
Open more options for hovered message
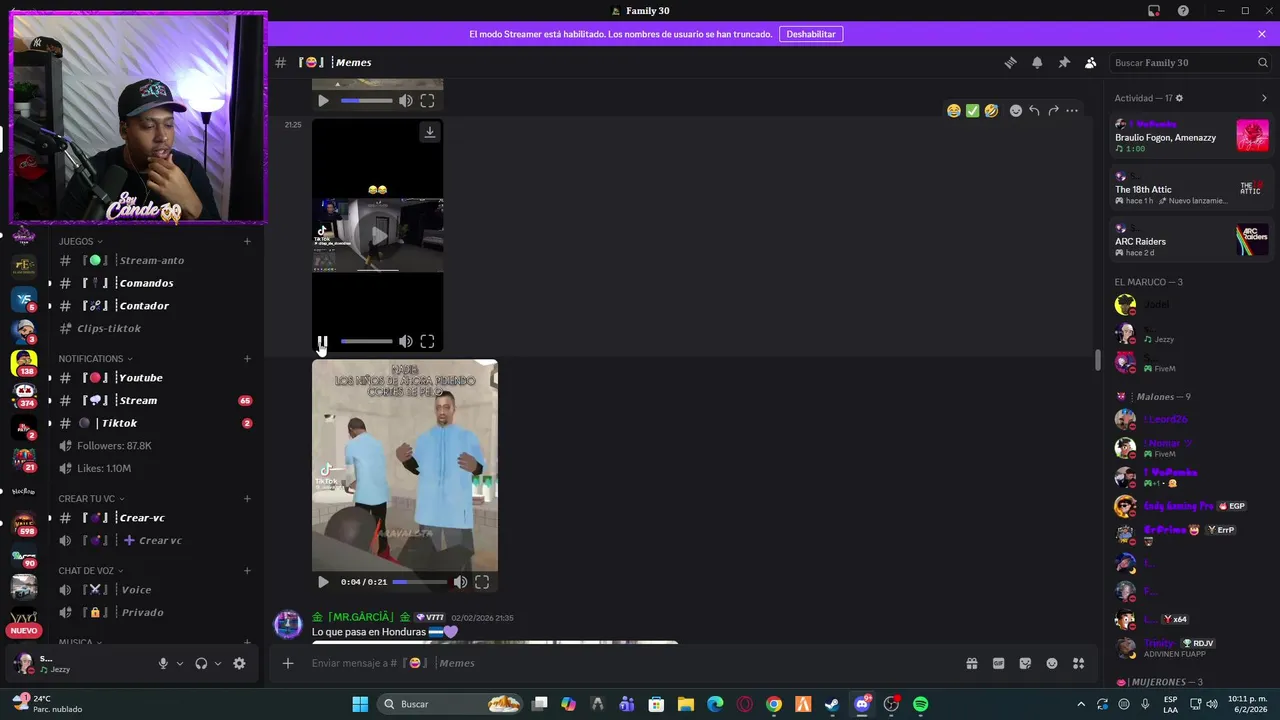point(1072,111)
